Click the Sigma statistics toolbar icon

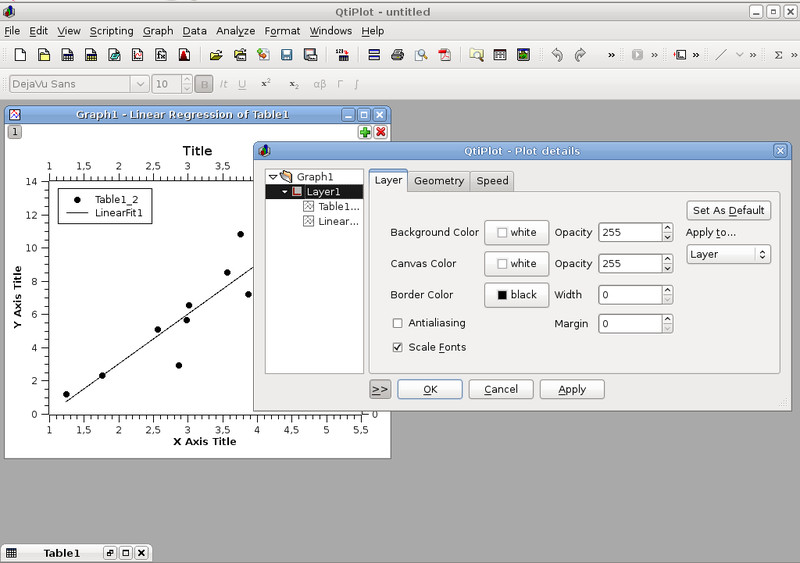[x=779, y=55]
